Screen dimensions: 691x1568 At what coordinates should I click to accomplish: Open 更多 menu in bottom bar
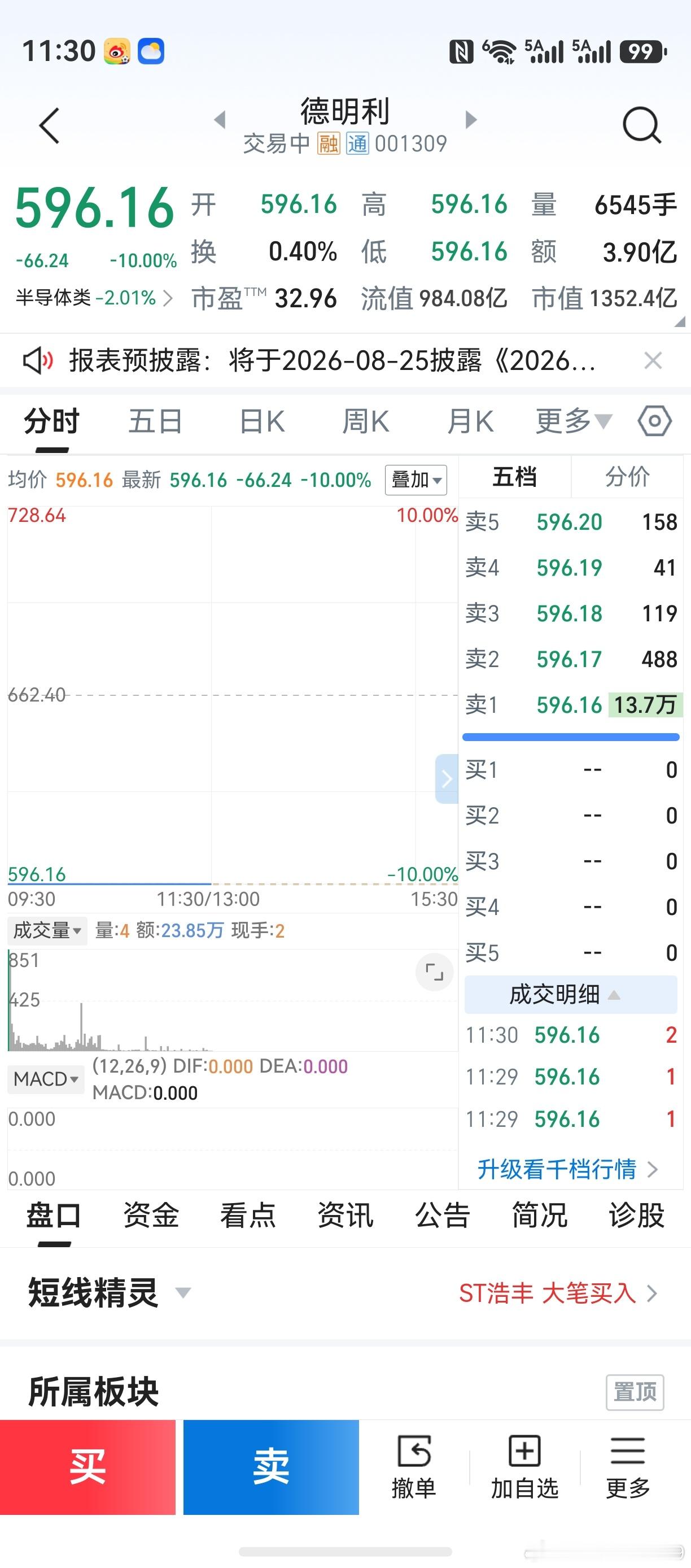click(628, 1467)
